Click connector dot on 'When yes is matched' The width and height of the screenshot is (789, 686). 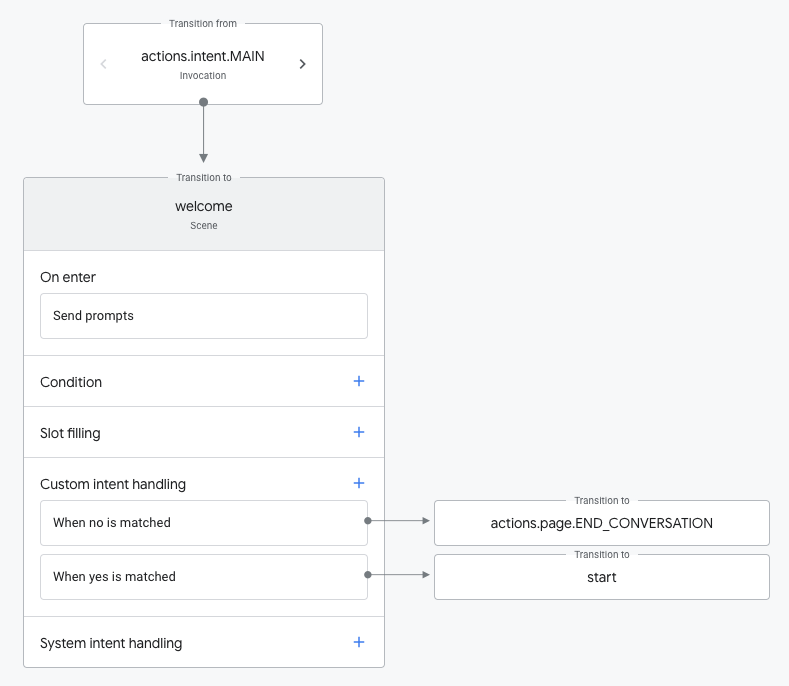pos(368,575)
